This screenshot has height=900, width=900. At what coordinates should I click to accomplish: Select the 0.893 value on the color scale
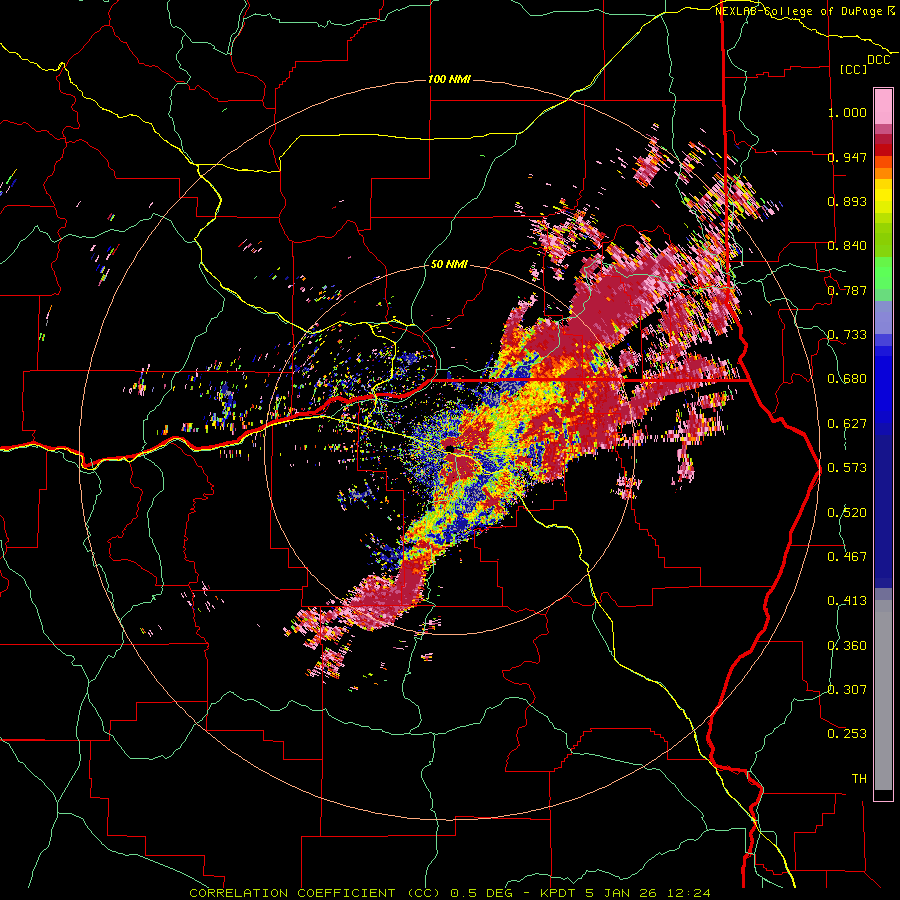coord(847,201)
